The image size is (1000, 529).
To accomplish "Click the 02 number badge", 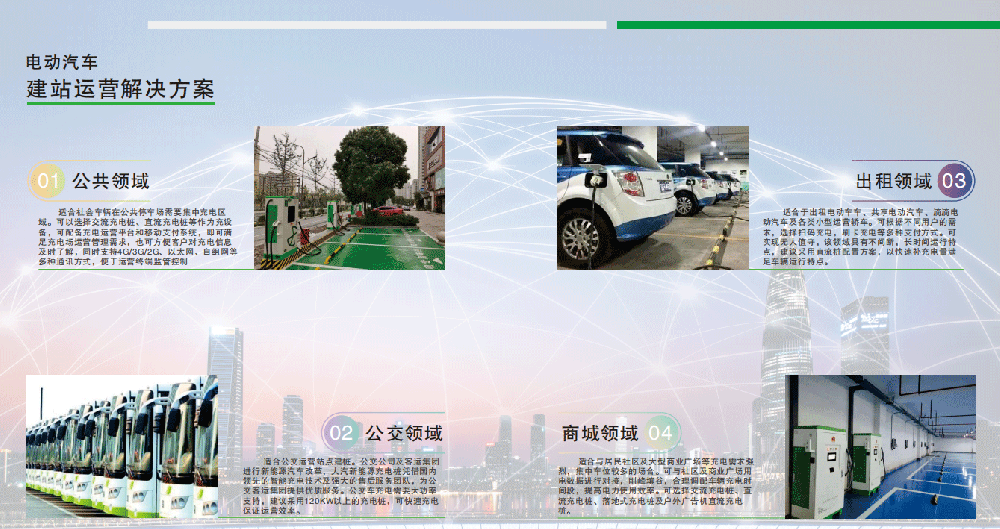I will click(342, 433).
